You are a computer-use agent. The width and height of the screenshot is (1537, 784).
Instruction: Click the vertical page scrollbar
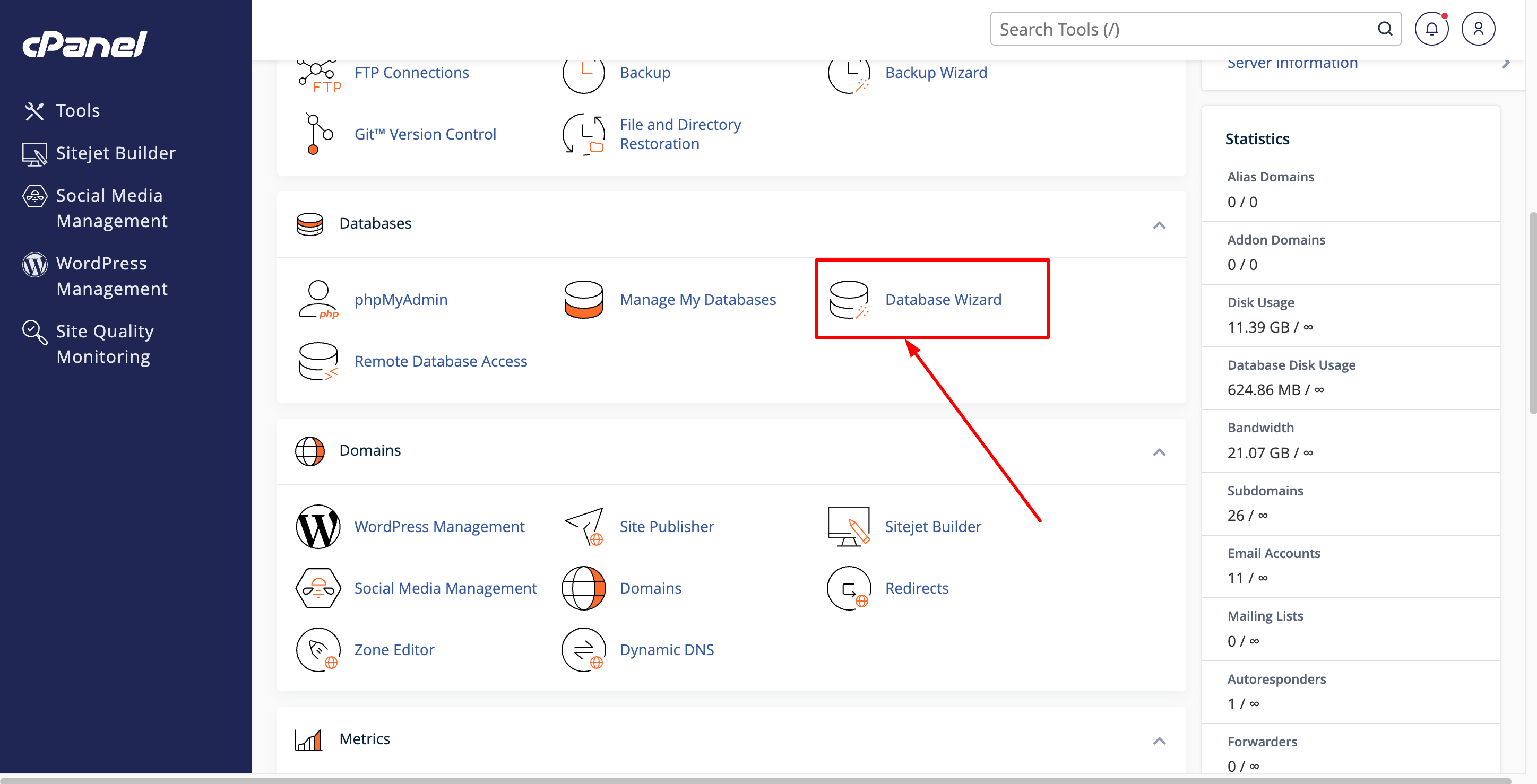[x=1531, y=312]
